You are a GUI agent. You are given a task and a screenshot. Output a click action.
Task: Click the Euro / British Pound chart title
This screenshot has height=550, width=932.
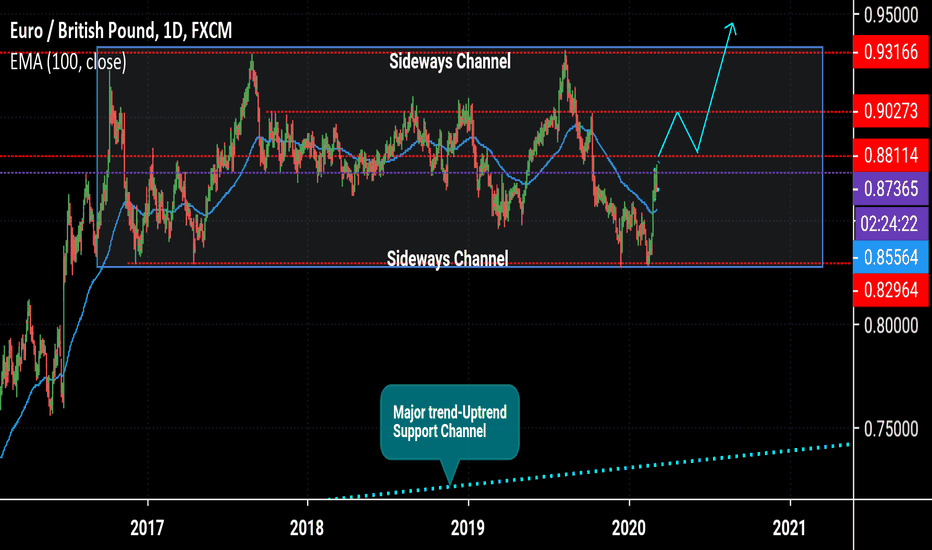coord(121,30)
